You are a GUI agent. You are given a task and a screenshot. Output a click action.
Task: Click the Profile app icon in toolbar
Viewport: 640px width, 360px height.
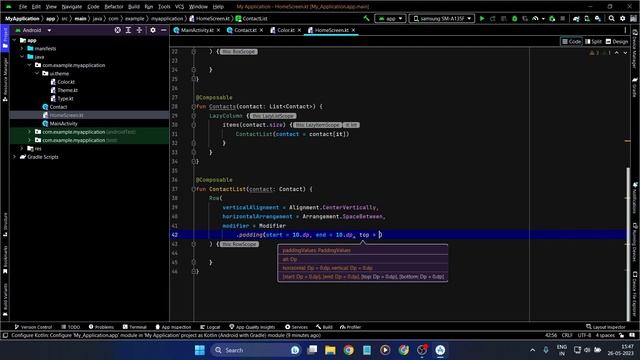coord(535,18)
